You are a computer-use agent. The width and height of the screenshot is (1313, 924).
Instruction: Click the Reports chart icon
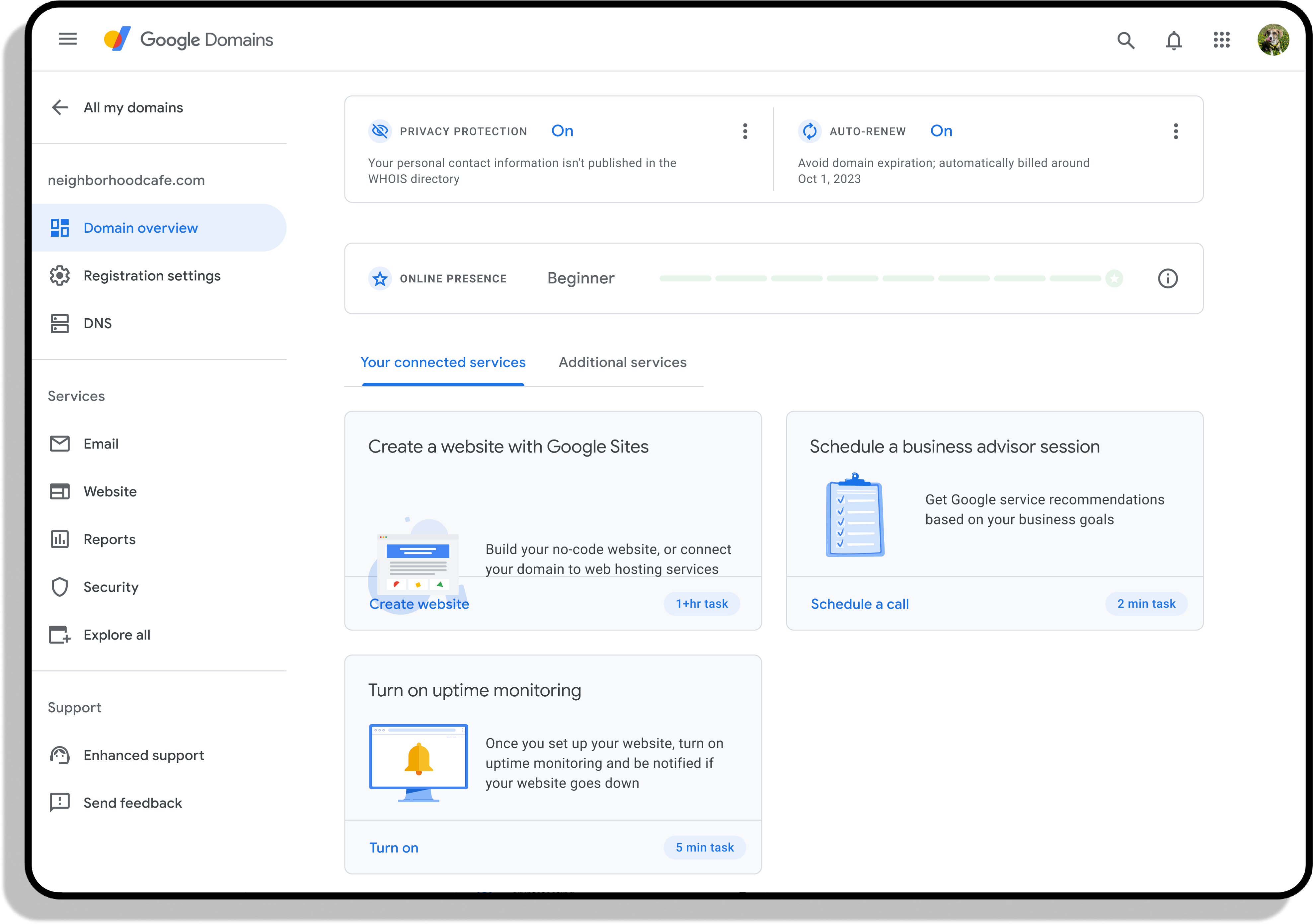tap(59, 539)
